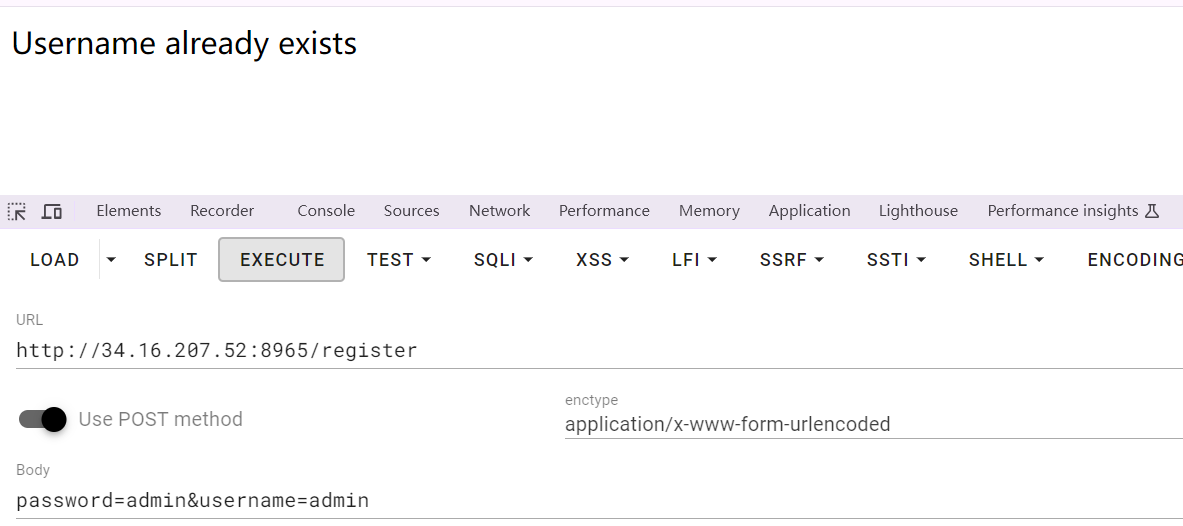The height and width of the screenshot is (526, 1183).
Task: Toggle the device toolbar icon
Action: [52, 211]
